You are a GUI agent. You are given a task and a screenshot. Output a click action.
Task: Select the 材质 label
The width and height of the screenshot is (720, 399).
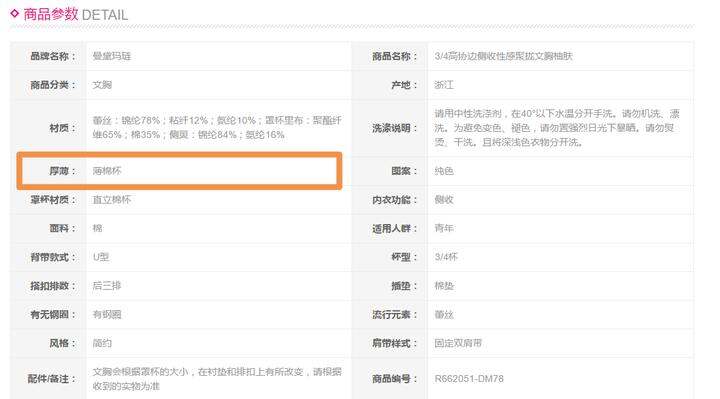click(x=62, y=128)
